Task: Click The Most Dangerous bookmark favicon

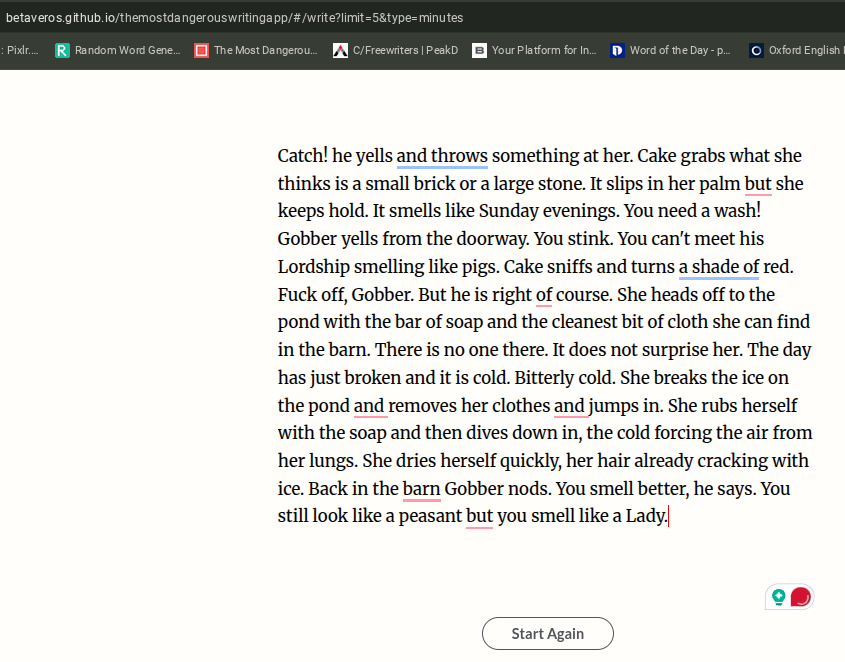Action: click(x=201, y=50)
